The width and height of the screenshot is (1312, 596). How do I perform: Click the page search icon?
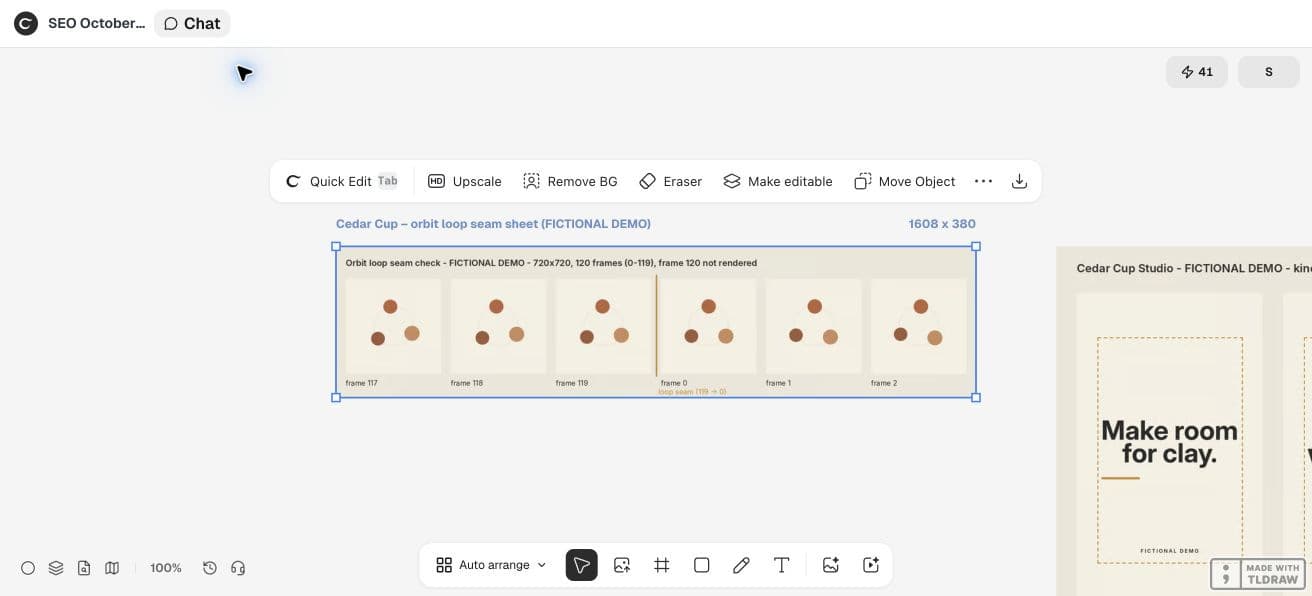[x=84, y=568]
